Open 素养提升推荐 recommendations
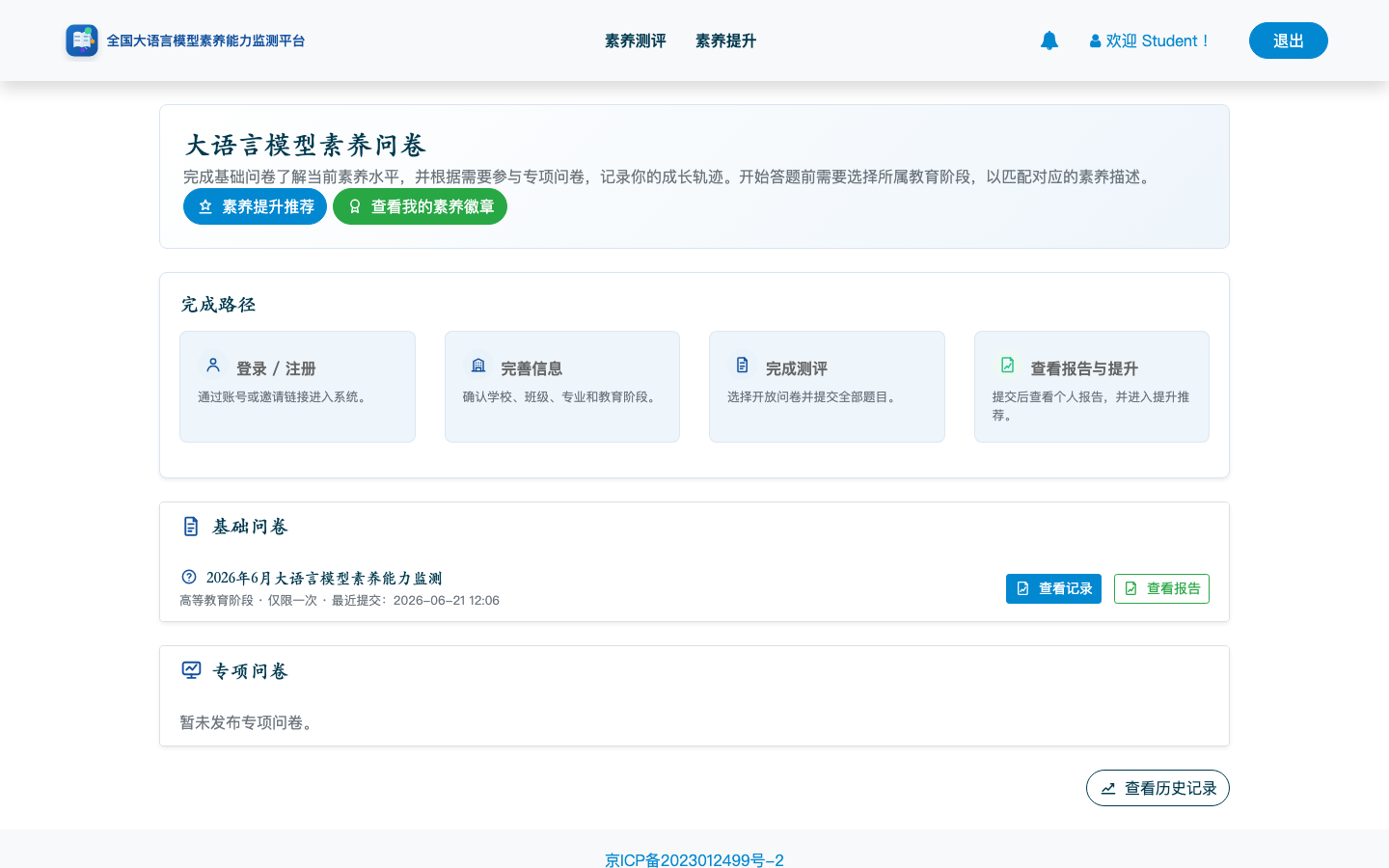Viewport: 1389px width, 868px height. point(255,206)
